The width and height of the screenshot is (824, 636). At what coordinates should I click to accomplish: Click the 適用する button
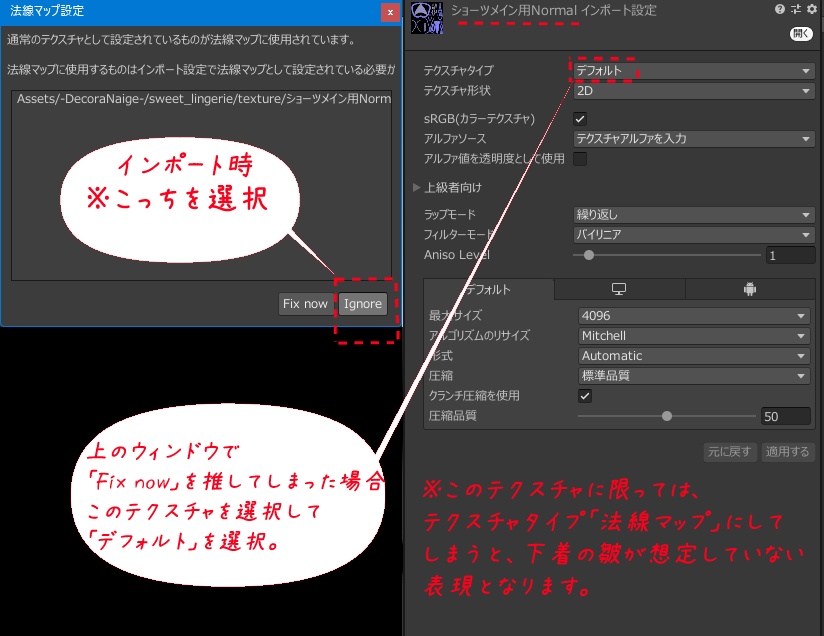point(787,452)
